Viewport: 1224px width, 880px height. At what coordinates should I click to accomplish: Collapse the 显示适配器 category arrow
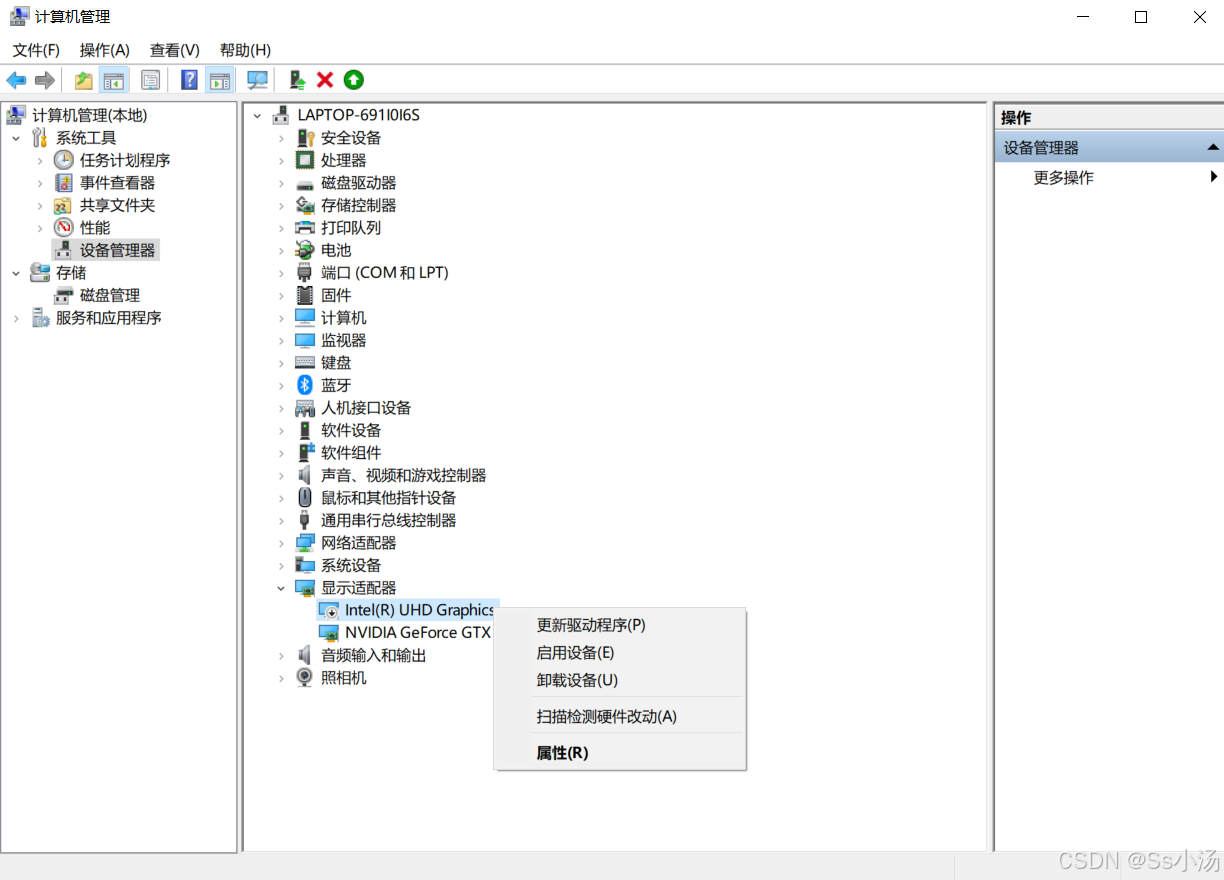(281, 588)
